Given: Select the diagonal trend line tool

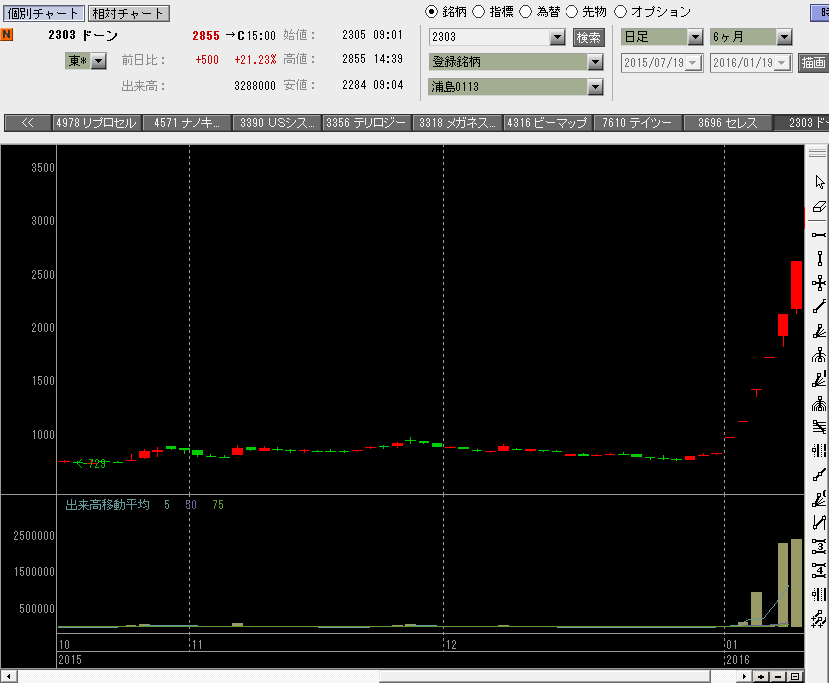Looking at the screenshot, I should coord(819,307).
